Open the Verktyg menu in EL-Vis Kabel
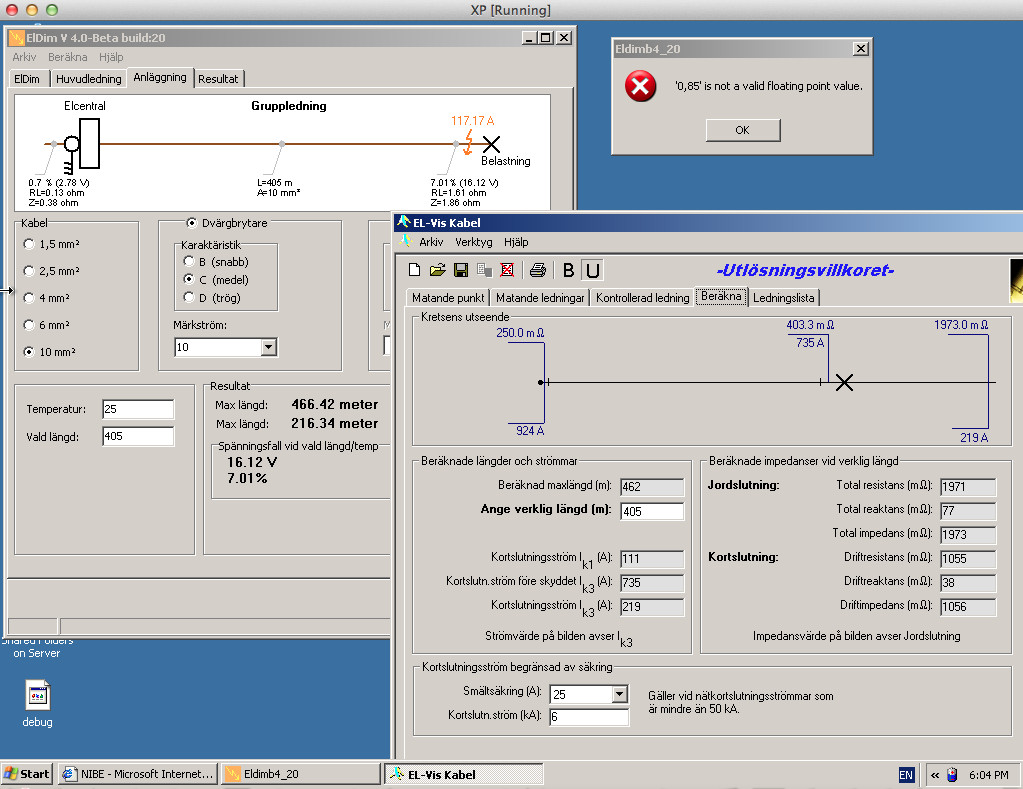Image resolution: width=1023 pixels, height=789 pixels. (473, 242)
